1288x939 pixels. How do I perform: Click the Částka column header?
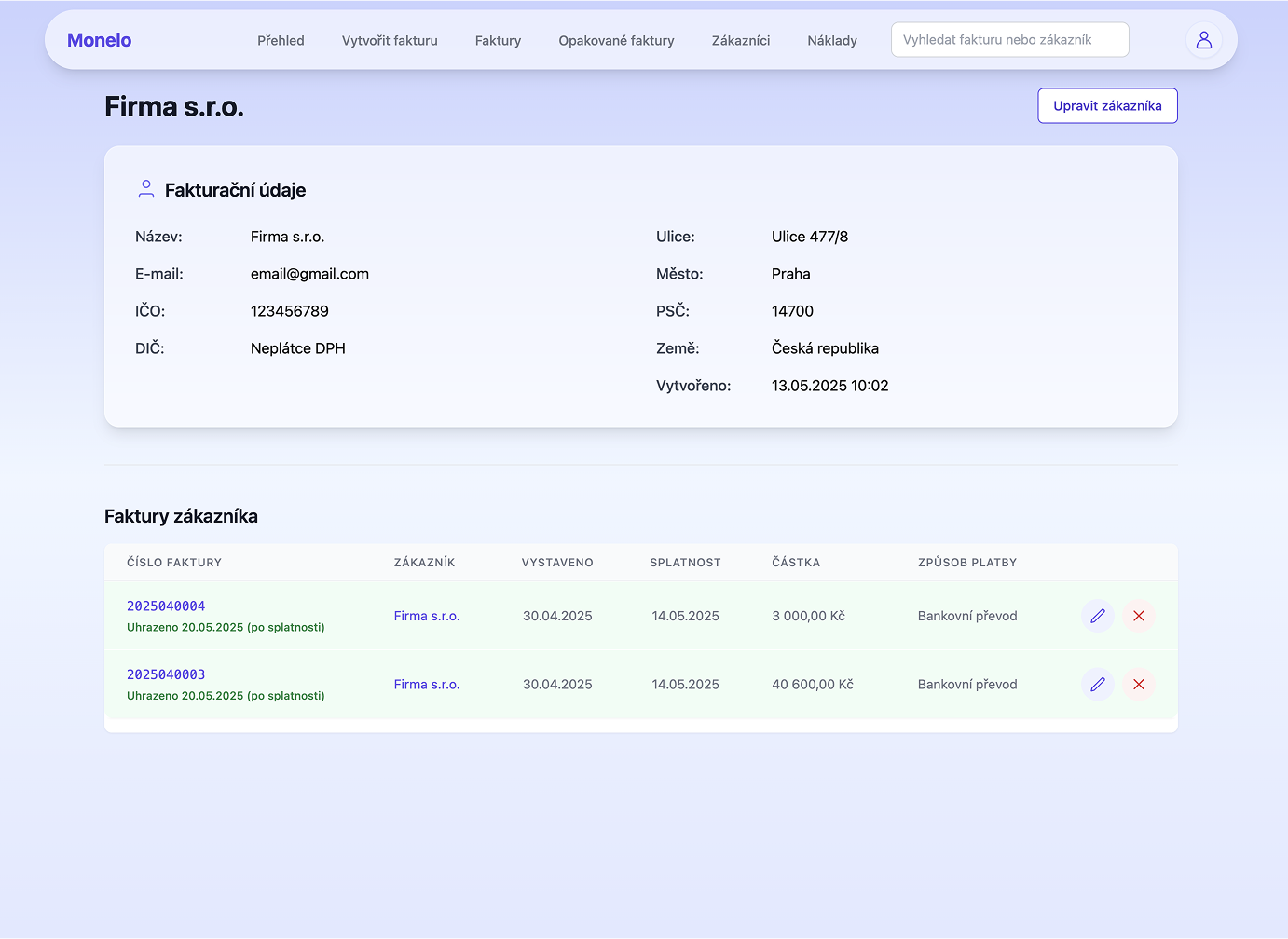pyautogui.click(x=796, y=563)
